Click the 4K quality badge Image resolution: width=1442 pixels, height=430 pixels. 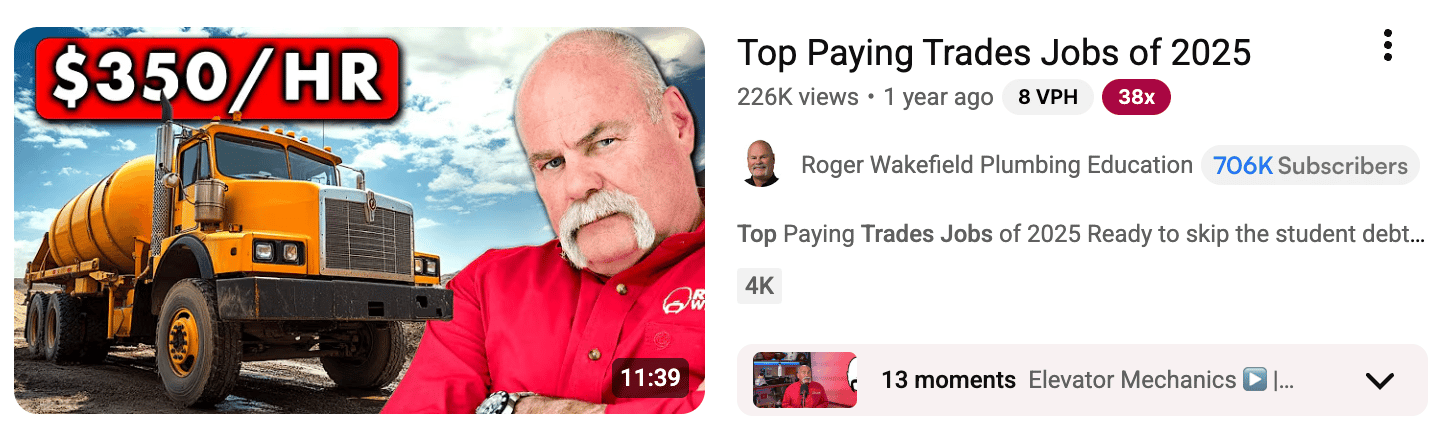(760, 286)
